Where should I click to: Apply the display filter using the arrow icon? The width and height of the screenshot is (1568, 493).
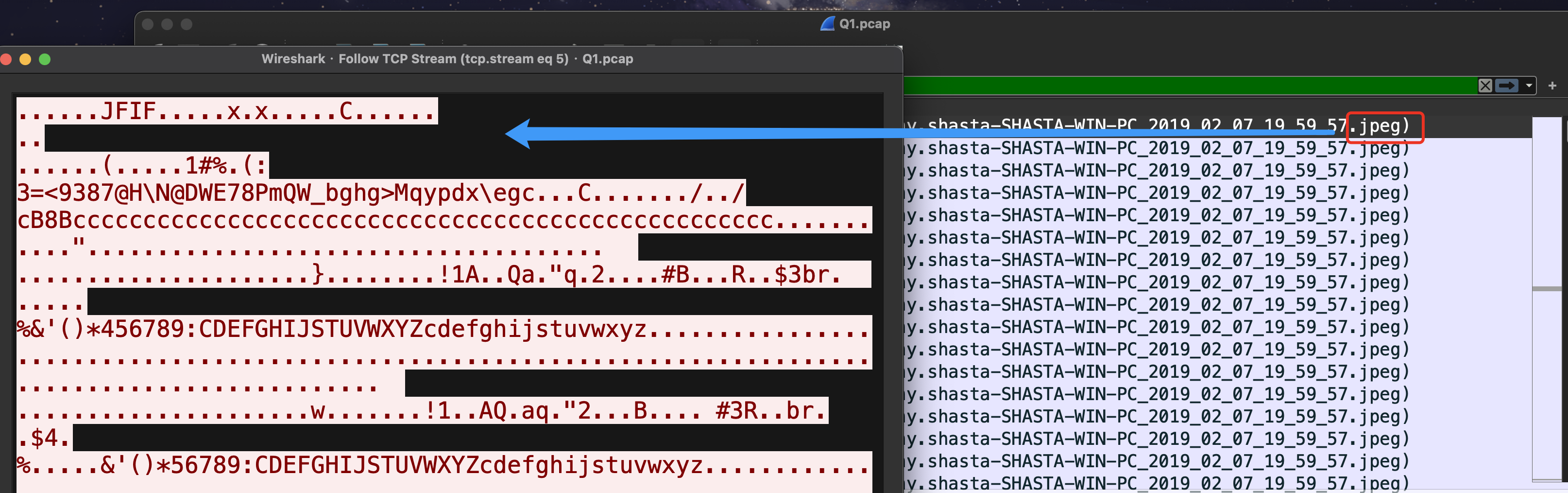(x=1506, y=86)
